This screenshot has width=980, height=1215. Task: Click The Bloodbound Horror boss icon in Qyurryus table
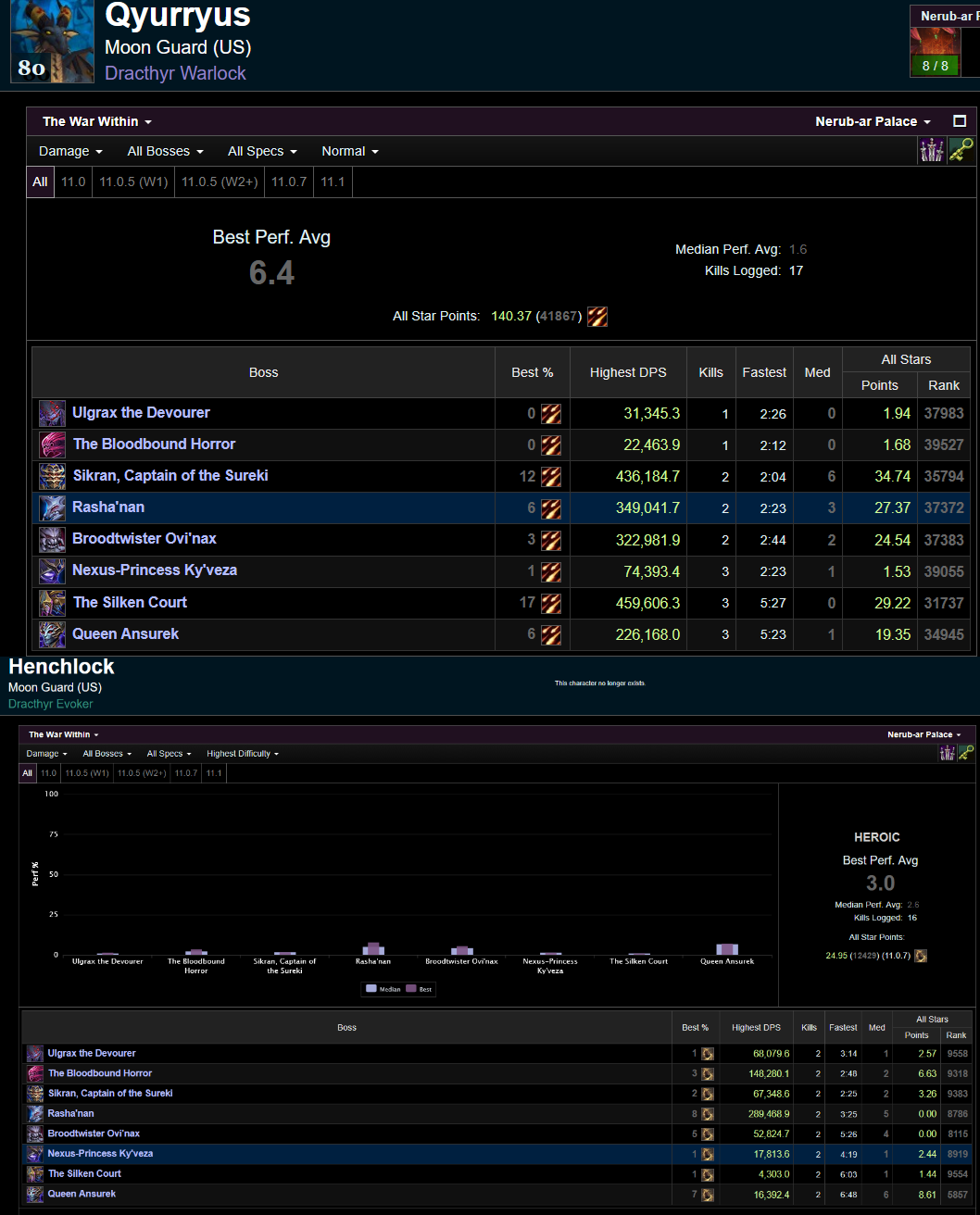pyautogui.click(x=52, y=445)
